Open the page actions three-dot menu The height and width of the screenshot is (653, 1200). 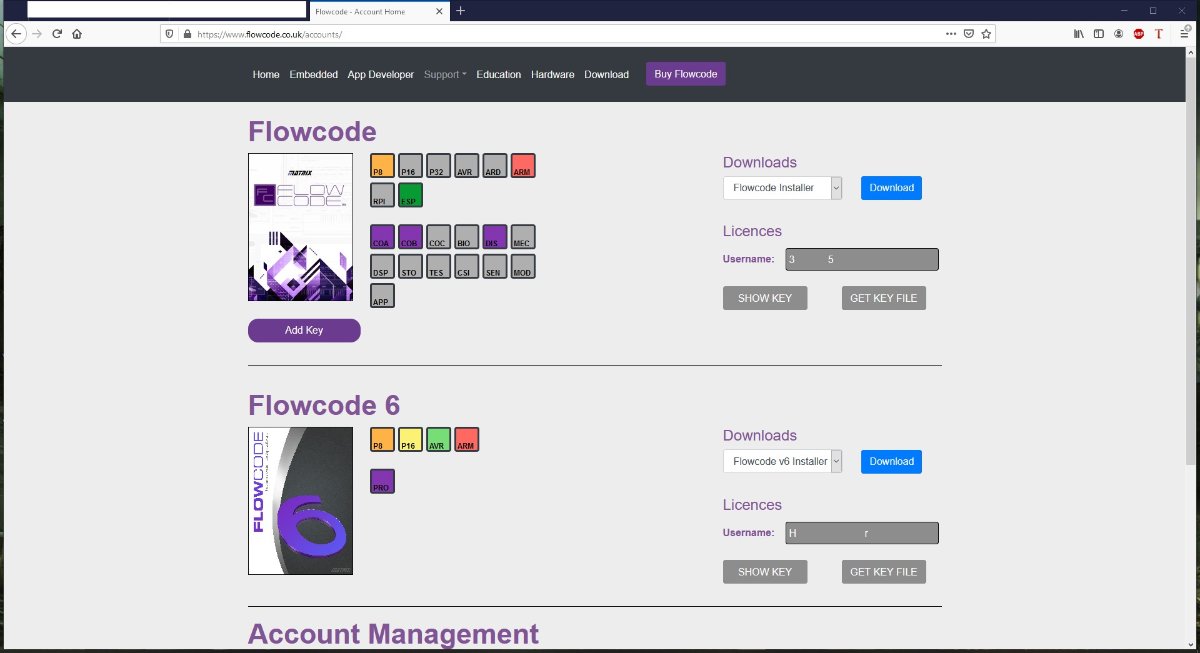[950, 33]
